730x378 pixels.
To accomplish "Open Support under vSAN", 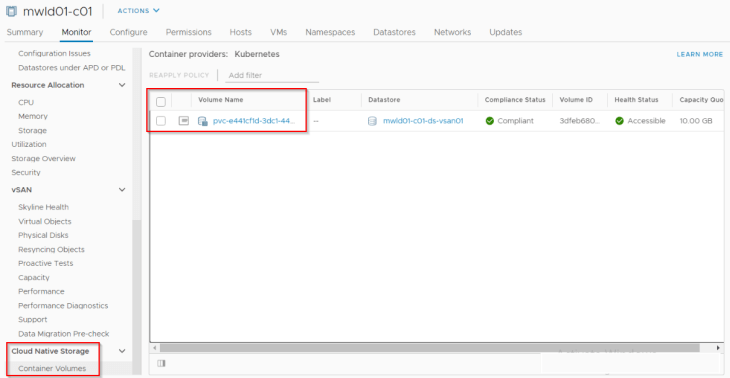I will click(33, 320).
